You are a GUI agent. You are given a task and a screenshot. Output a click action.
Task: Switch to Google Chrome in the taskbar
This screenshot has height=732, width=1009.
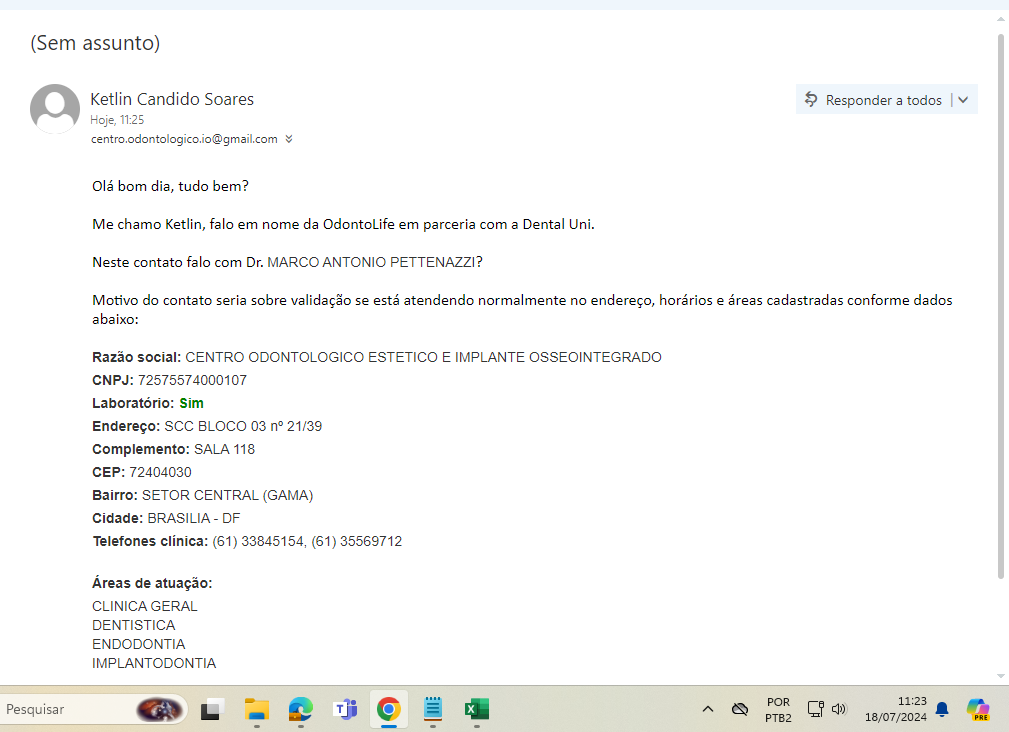(389, 709)
